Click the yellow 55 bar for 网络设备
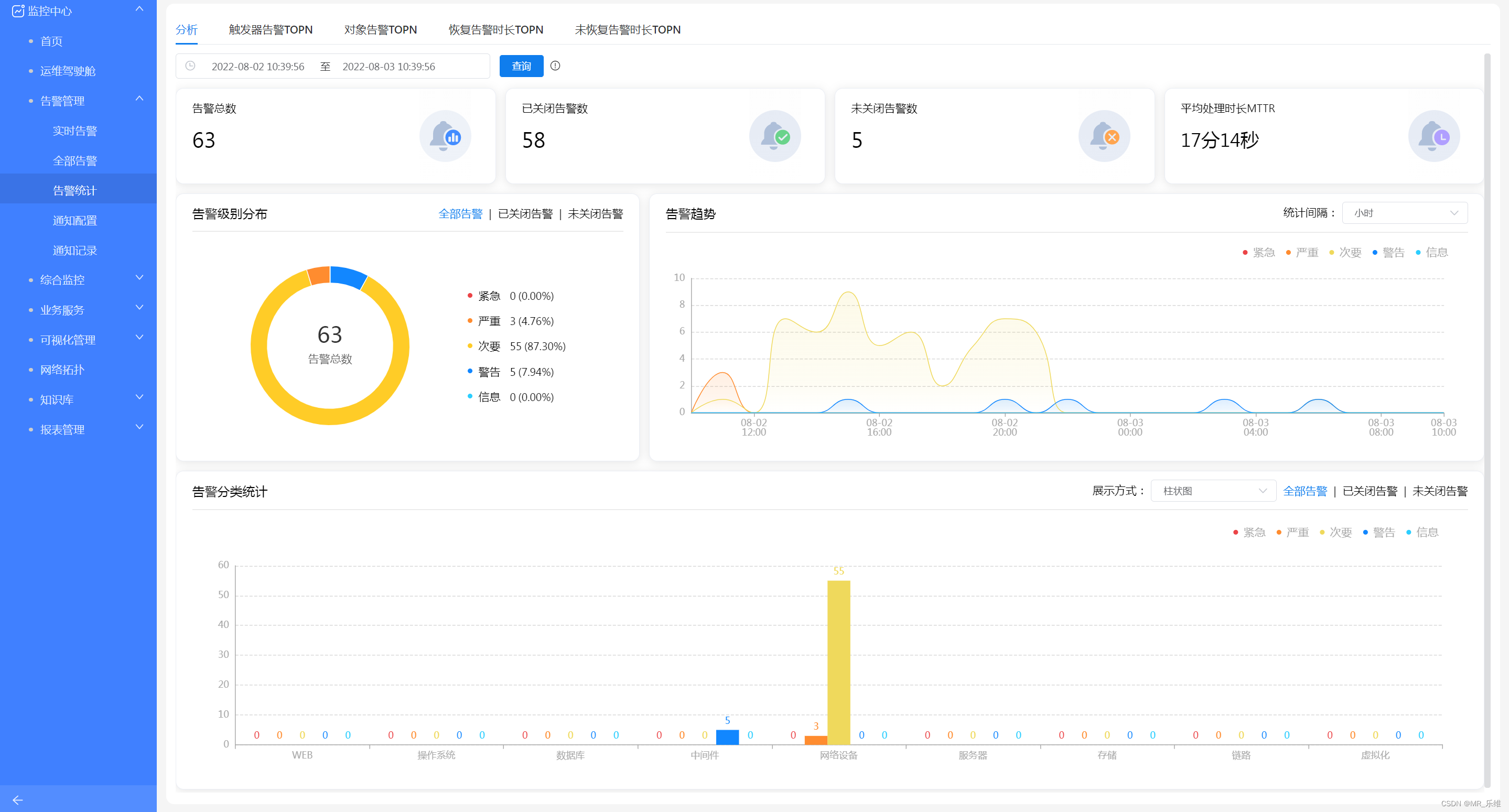Screen dimensions: 1509x812 click(x=838, y=662)
